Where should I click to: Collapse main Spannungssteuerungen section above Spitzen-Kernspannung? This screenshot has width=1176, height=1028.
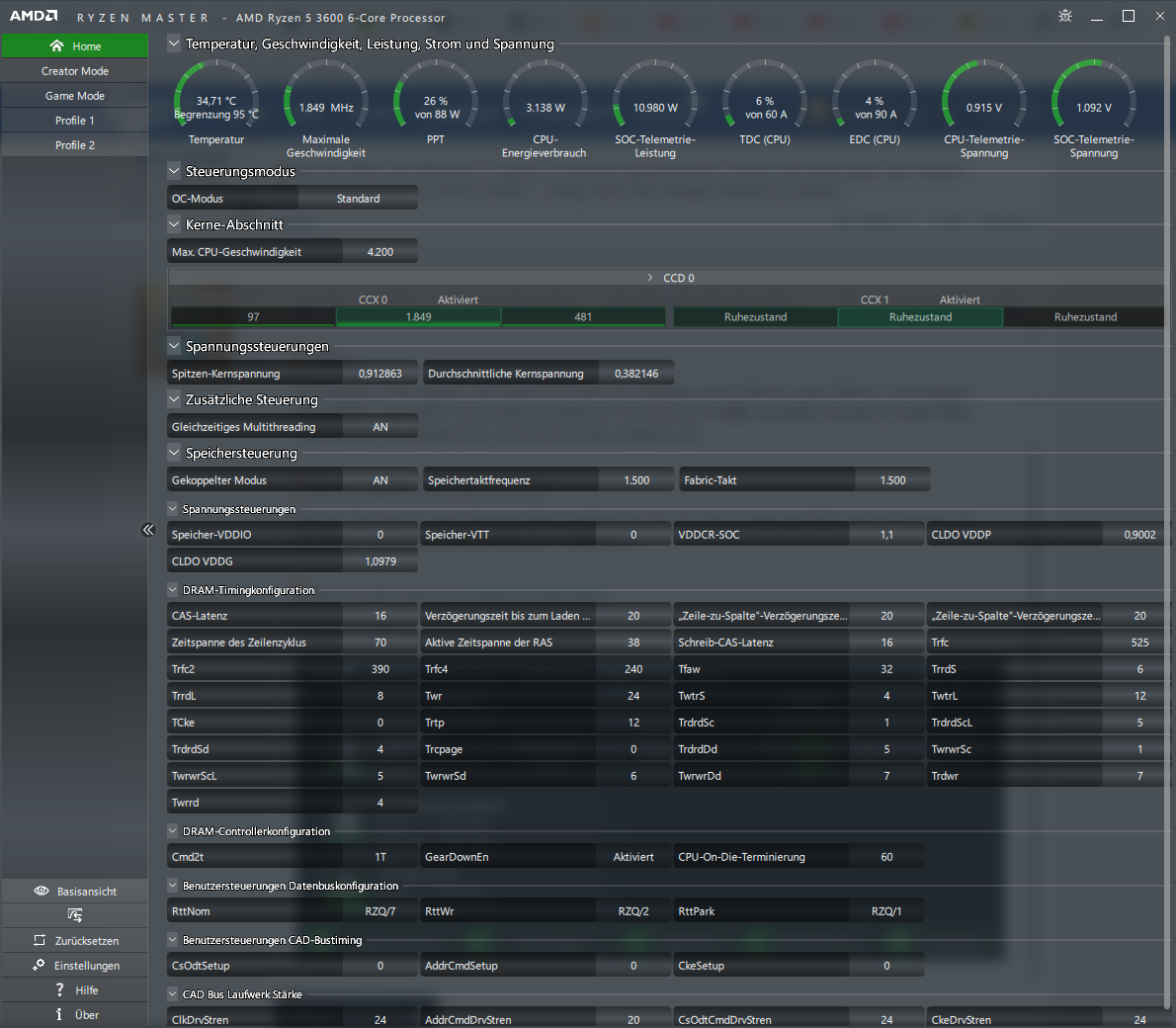[x=174, y=346]
